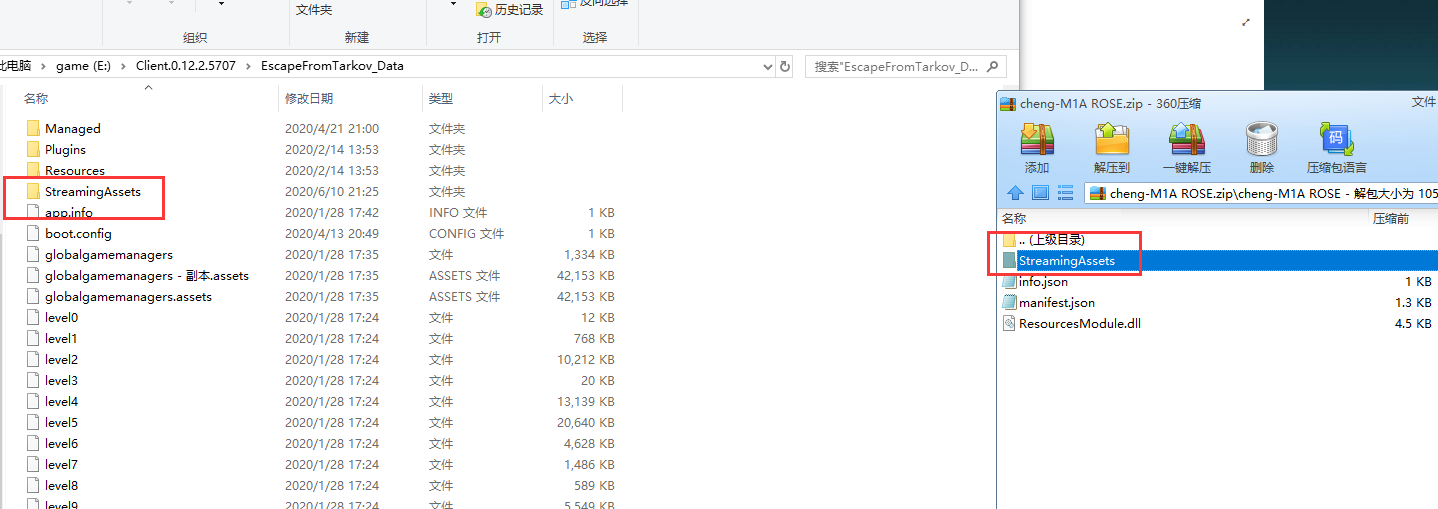Sort Explorer files by 修改日期 column header
This screenshot has width=1438, height=509.
[309, 99]
